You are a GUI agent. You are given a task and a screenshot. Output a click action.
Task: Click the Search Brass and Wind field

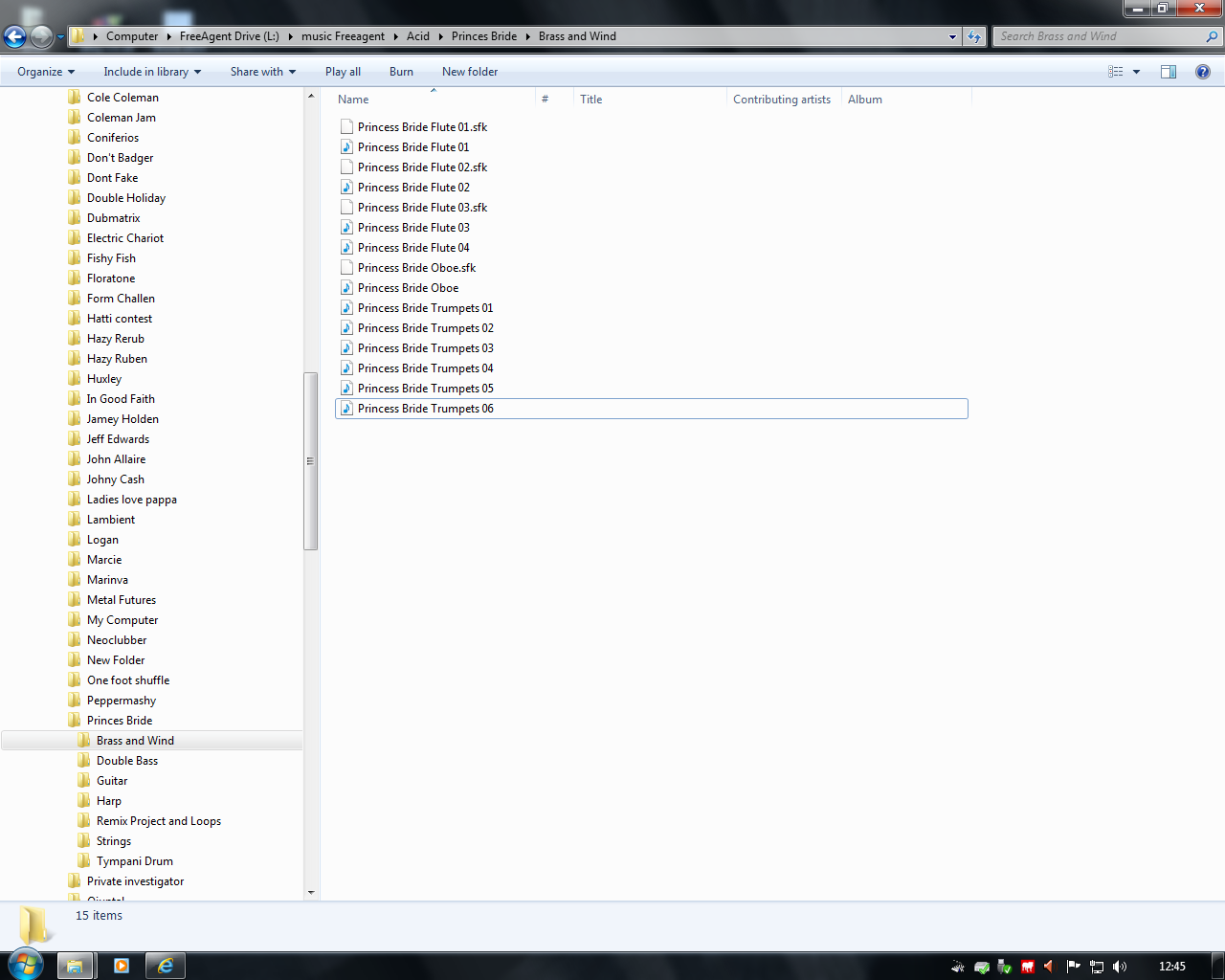(1099, 36)
